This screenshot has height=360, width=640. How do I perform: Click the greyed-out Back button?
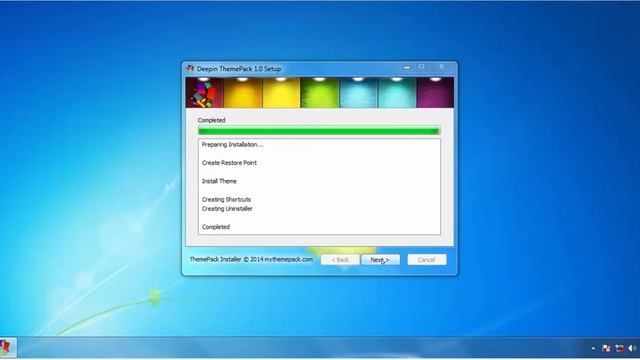pos(340,260)
